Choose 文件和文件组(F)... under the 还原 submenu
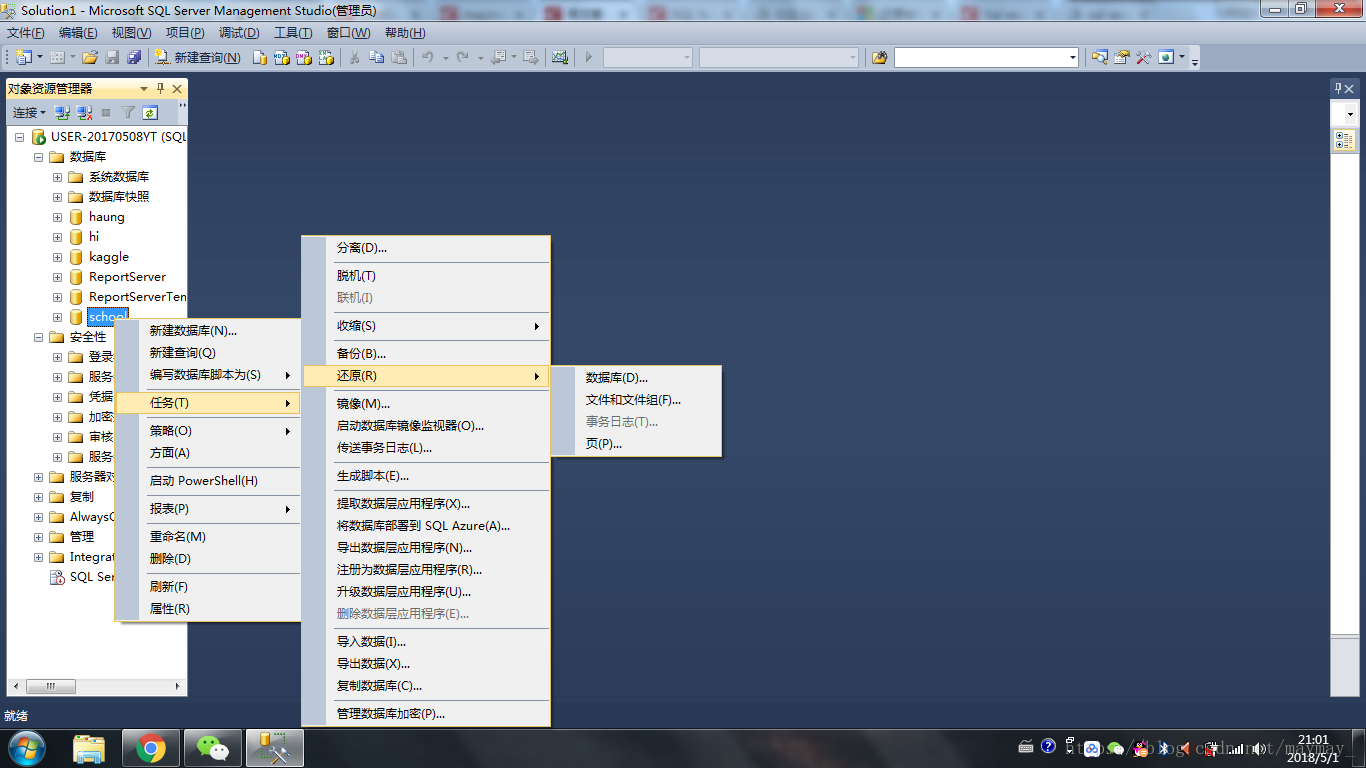 point(636,400)
